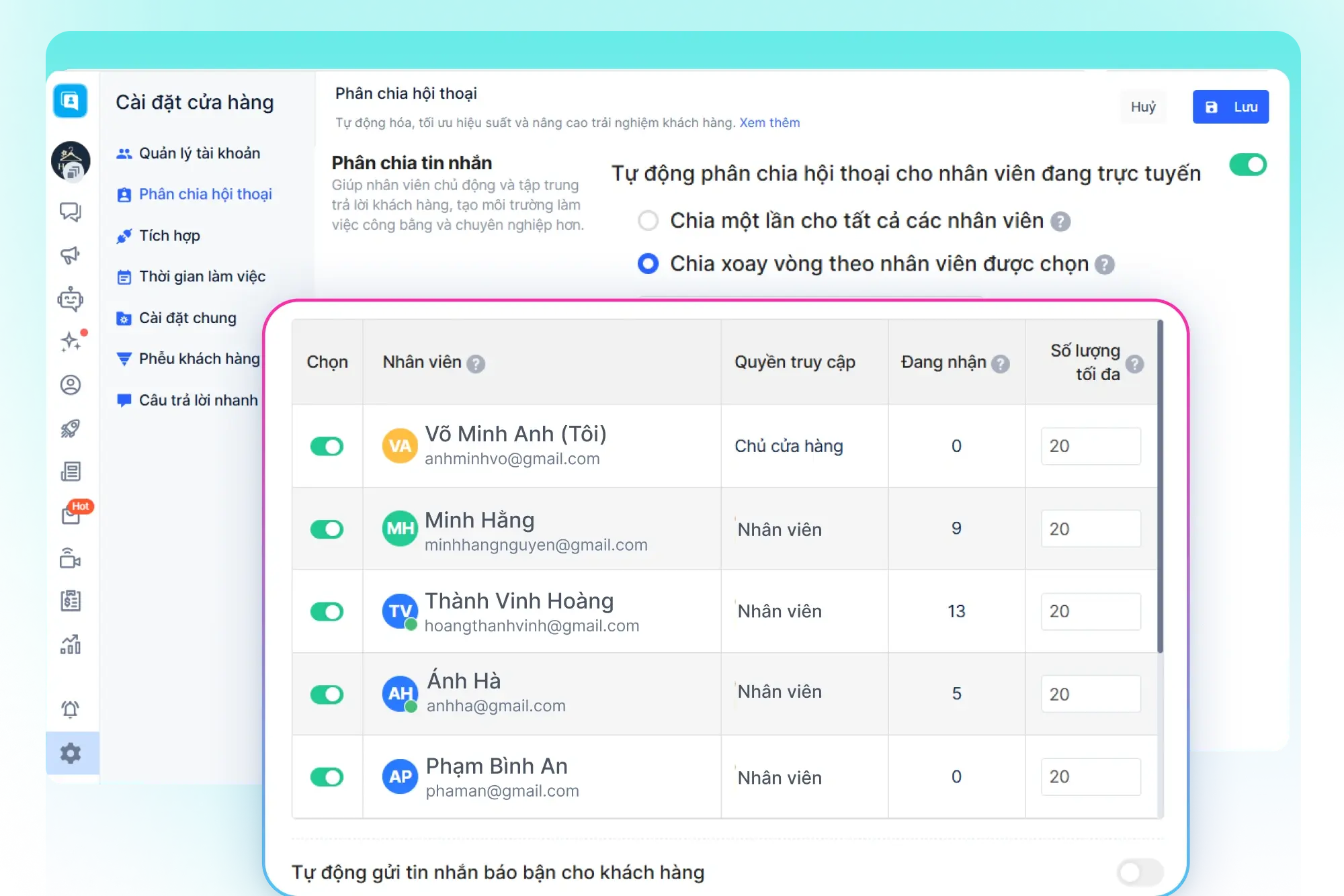
Task: Open the AI sparkle icon with red dot
Action: pyautogui.click(x=71, y=342)
